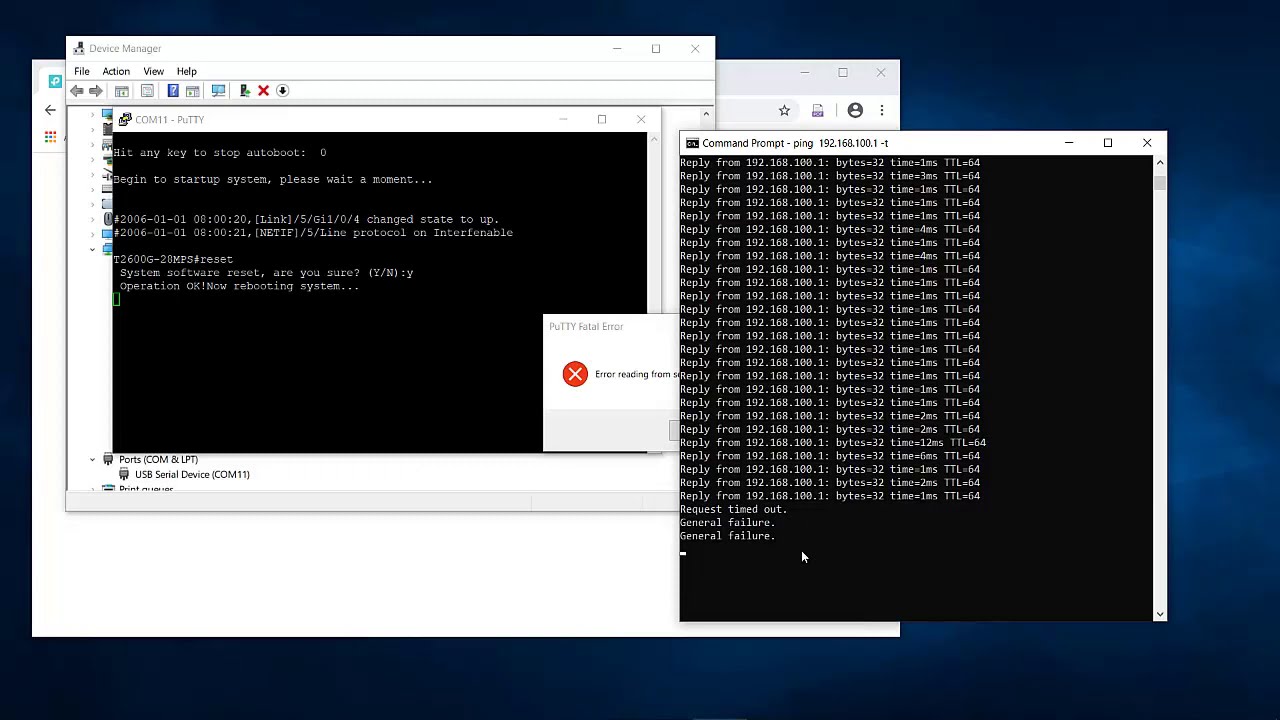Click PuTTY icon in COM11 title bar

125,119
